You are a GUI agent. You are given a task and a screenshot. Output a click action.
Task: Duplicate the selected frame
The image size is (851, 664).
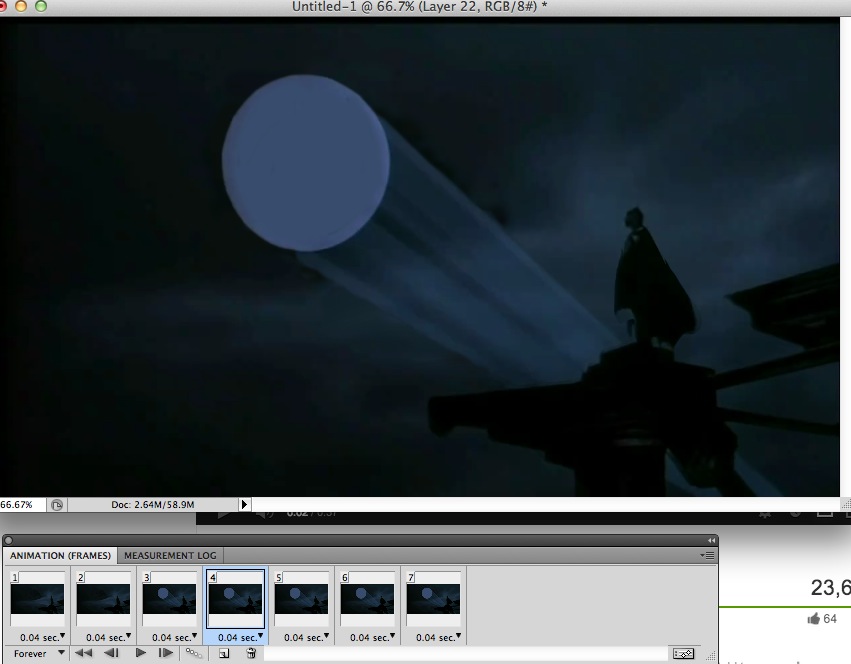point(222,653)
